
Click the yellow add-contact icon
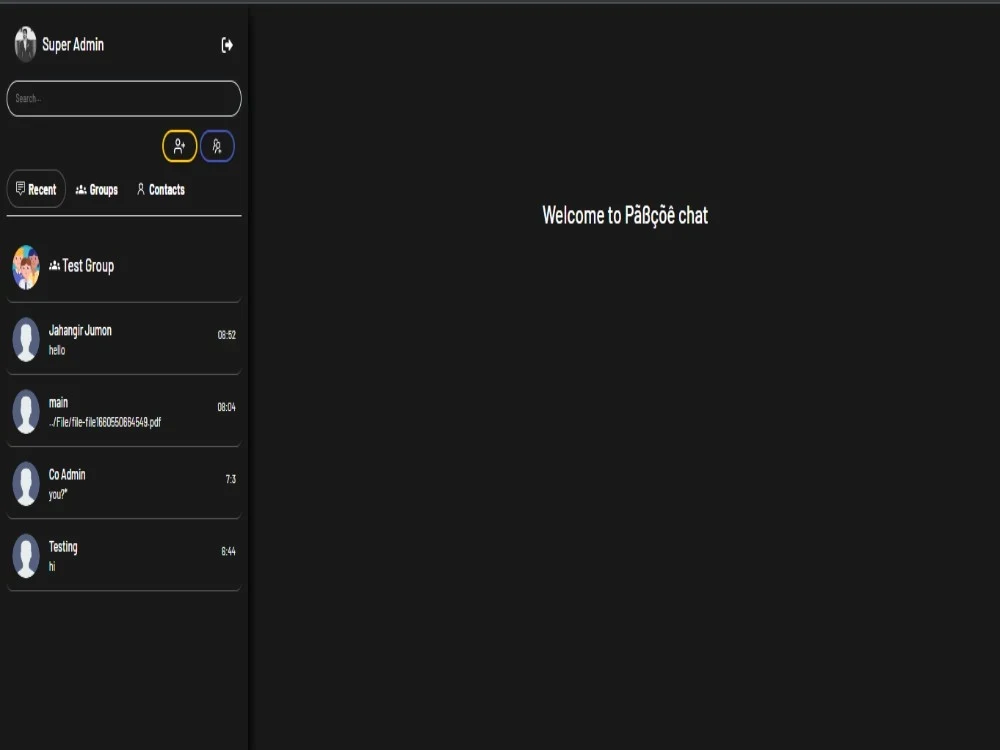tap(180, 146)
